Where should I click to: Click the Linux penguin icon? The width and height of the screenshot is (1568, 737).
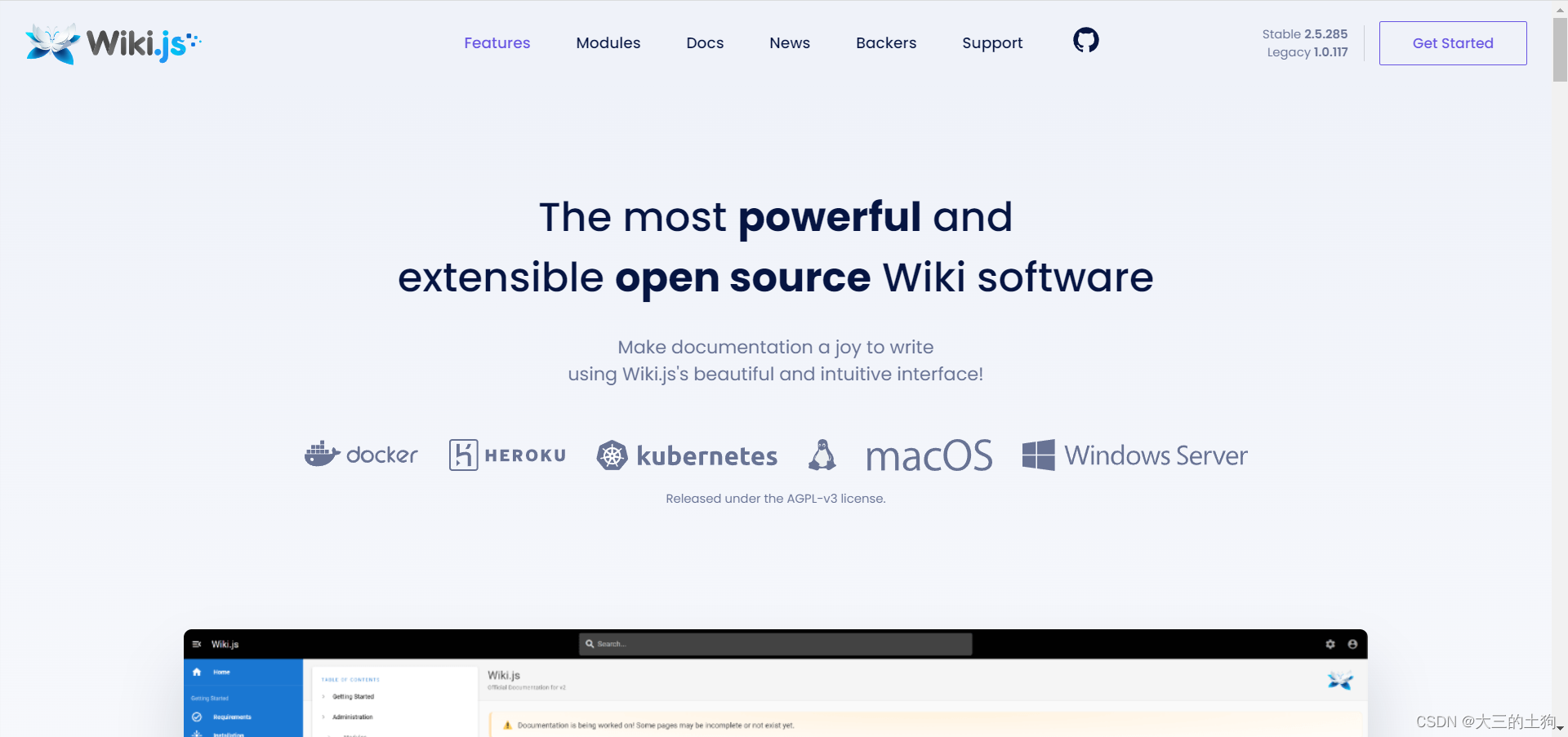tap(822, 455)
